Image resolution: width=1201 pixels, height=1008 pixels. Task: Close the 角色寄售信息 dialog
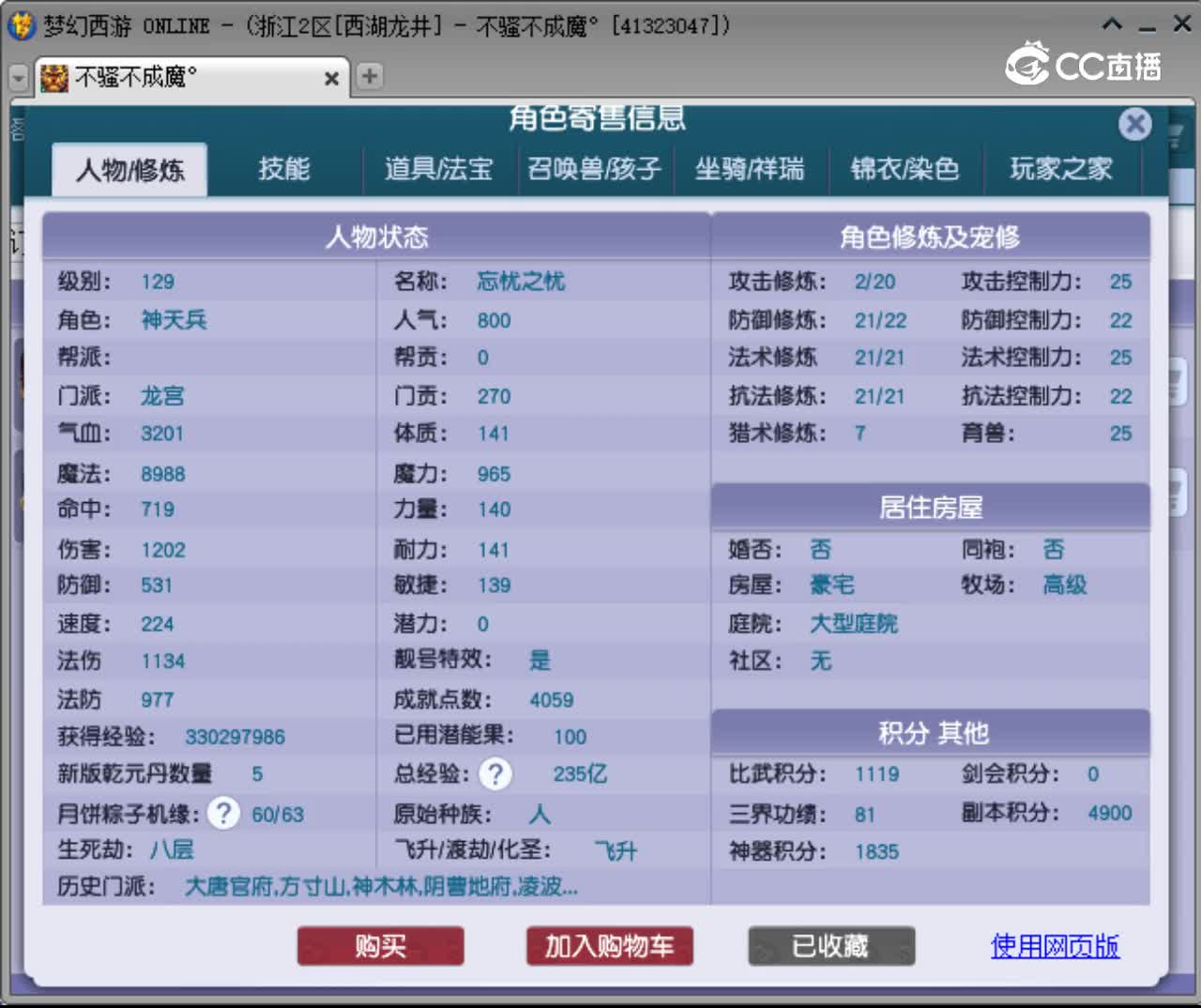click(1135, 124)
